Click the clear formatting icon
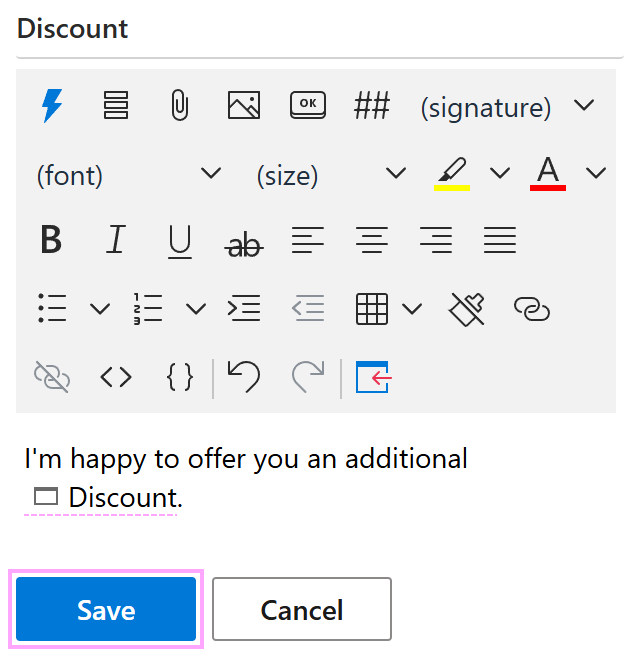The height and width of the screenshot is (656, 638). [x=467, y=309]
